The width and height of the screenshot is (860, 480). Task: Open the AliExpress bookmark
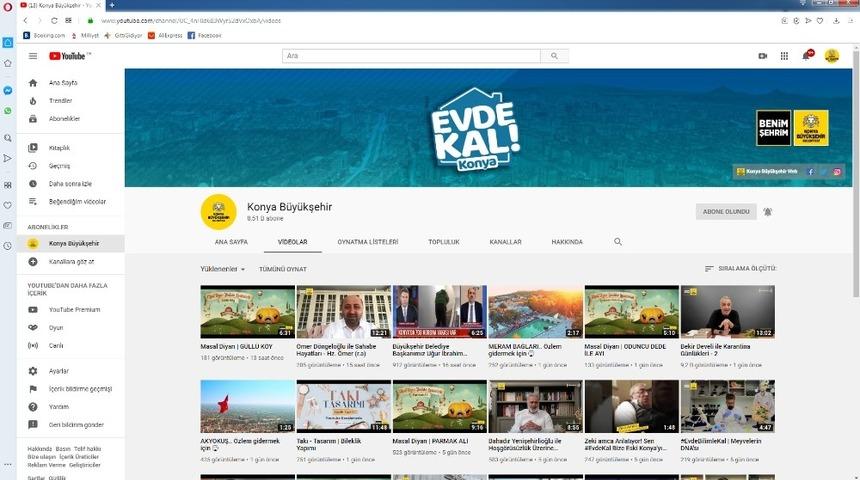pos(165,35)
